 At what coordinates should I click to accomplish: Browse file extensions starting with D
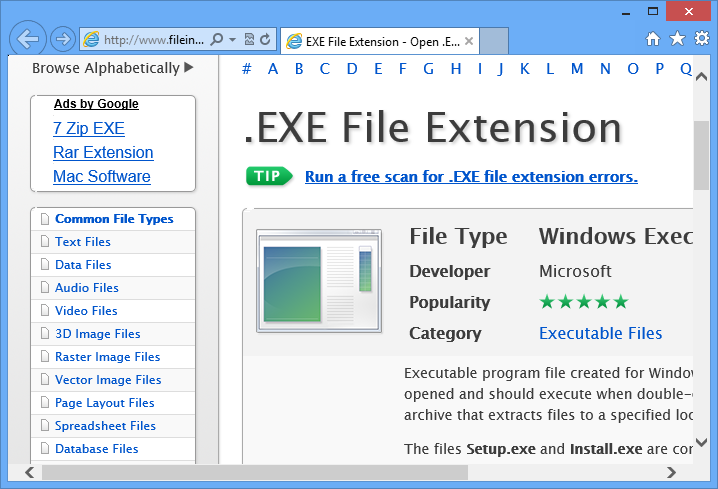[352, 69]
